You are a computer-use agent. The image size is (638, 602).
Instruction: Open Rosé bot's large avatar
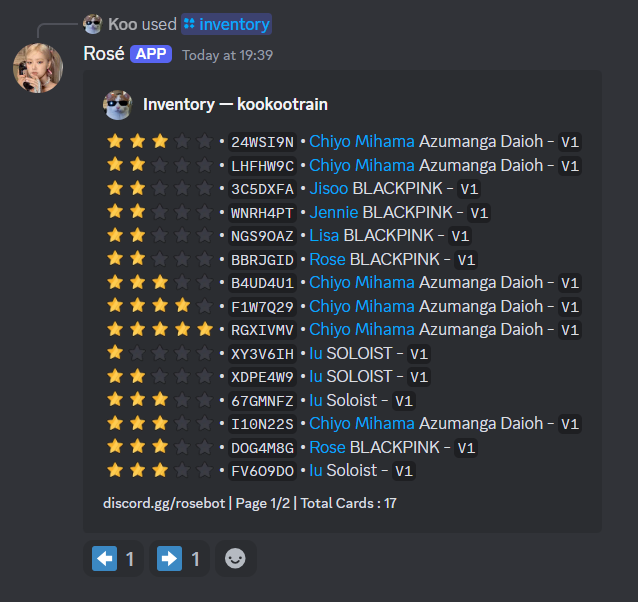point(38,68)
